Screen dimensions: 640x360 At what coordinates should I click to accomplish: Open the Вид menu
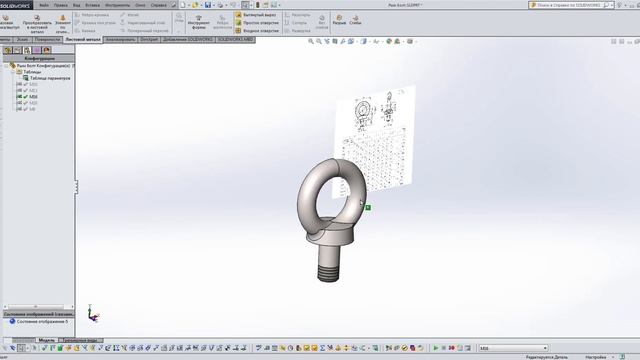click(76, 5)
